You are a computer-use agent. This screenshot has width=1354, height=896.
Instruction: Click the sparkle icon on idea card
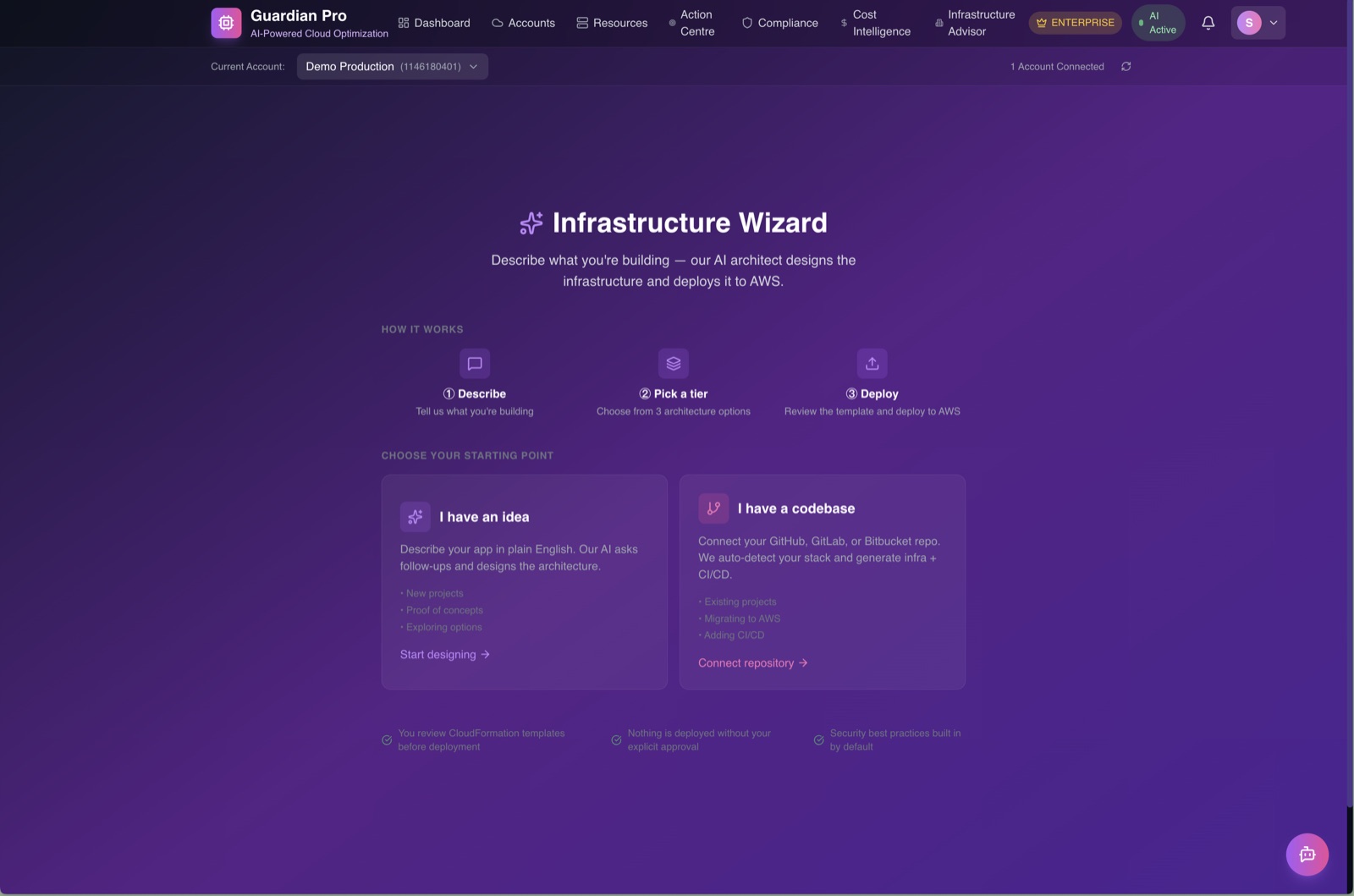tap(415, 517)
